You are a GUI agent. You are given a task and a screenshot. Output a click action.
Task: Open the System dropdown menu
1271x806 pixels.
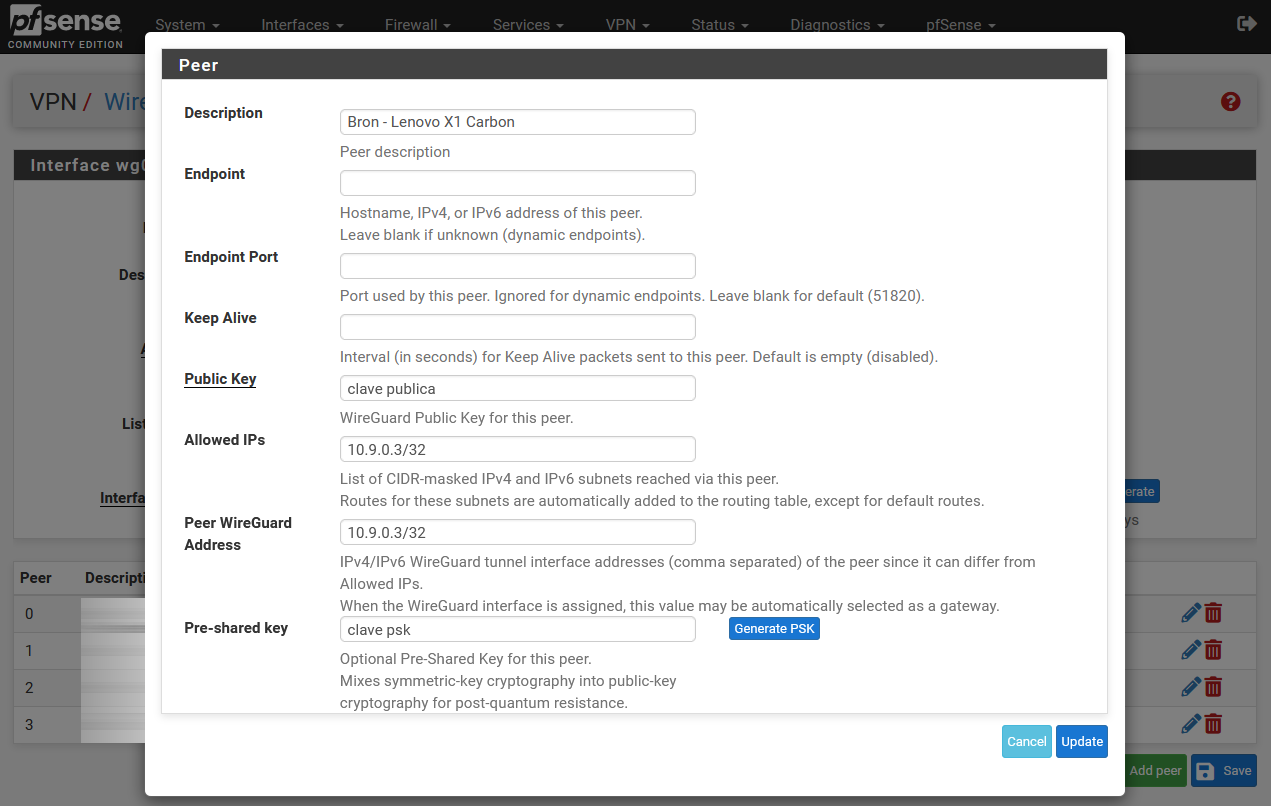(x=187, y=25)
